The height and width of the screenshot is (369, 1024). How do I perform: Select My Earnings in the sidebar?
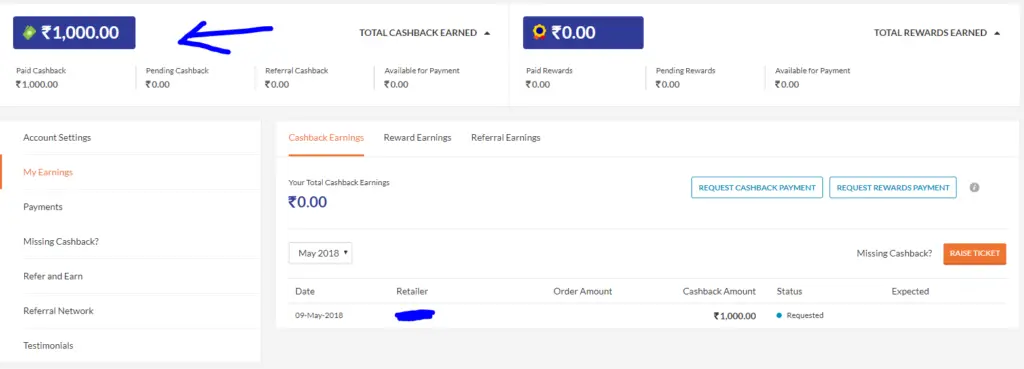point(48,172)
